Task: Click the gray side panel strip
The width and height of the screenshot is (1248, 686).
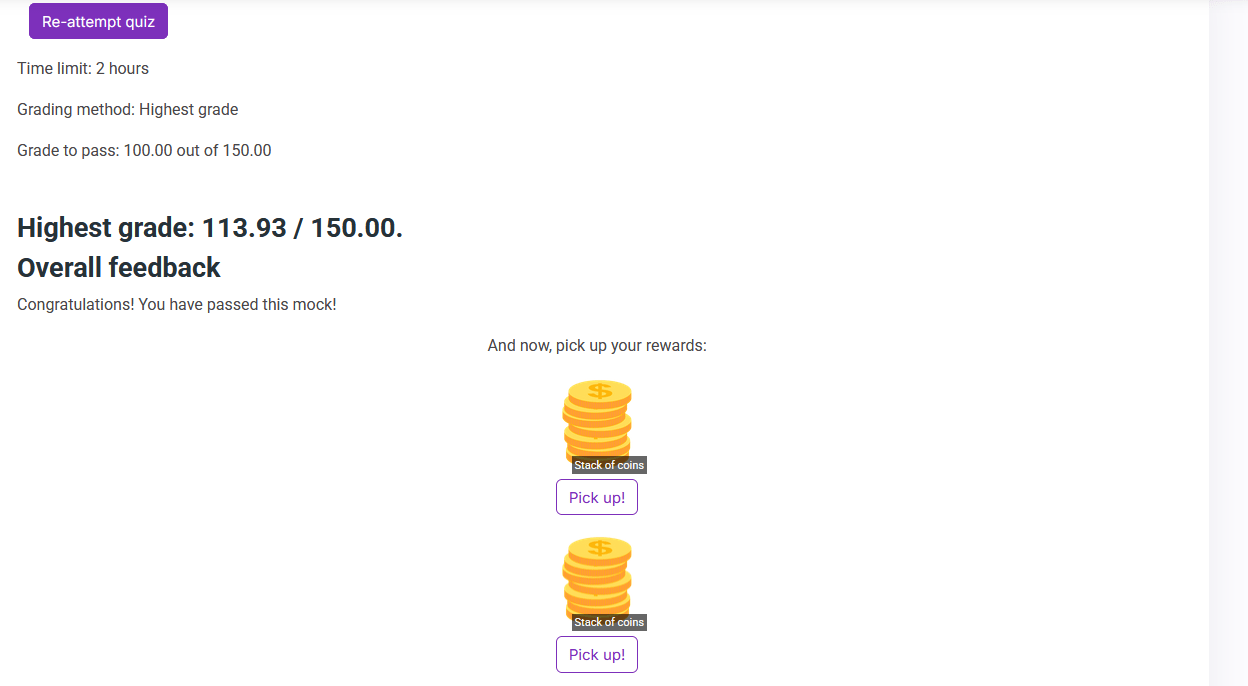Action: [x=1228, y=343]
